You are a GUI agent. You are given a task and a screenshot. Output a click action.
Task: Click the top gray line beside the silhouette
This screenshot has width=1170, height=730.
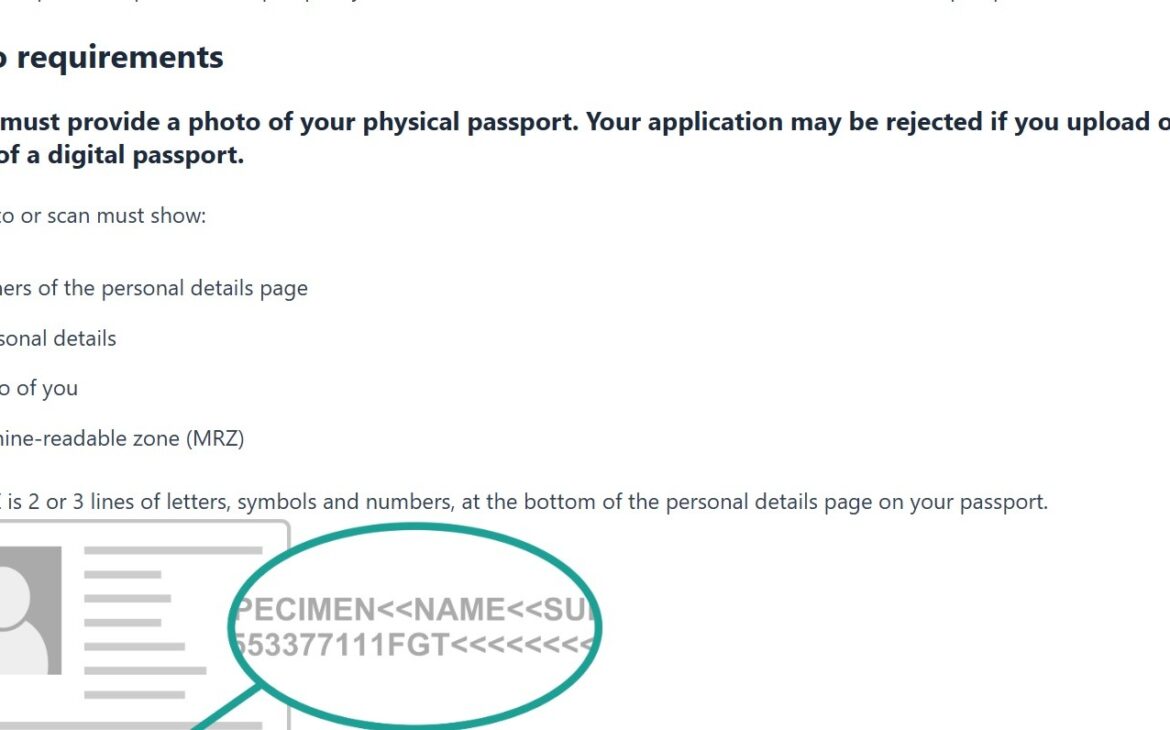[172, 550]
